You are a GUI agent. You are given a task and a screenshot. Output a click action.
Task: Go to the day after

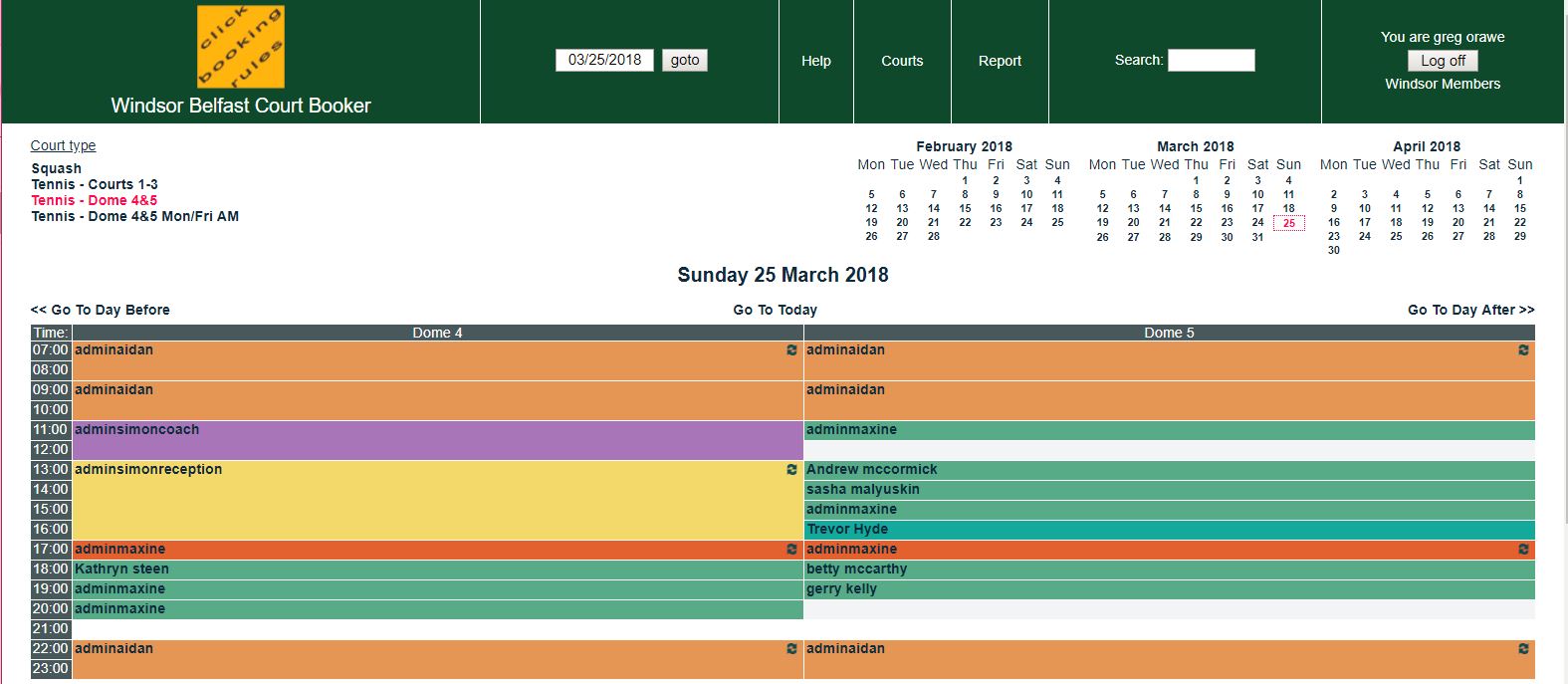tap(1470, 310)
